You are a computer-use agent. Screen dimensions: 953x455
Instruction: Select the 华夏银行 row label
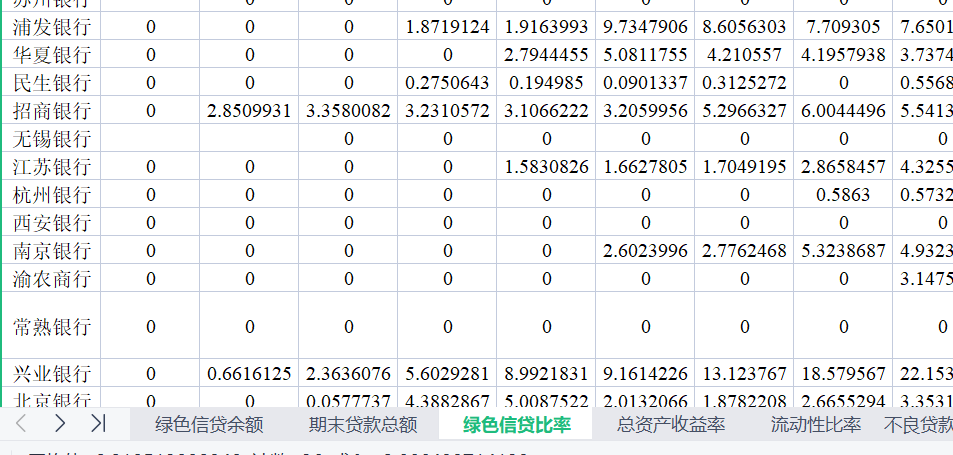(52, 55)
